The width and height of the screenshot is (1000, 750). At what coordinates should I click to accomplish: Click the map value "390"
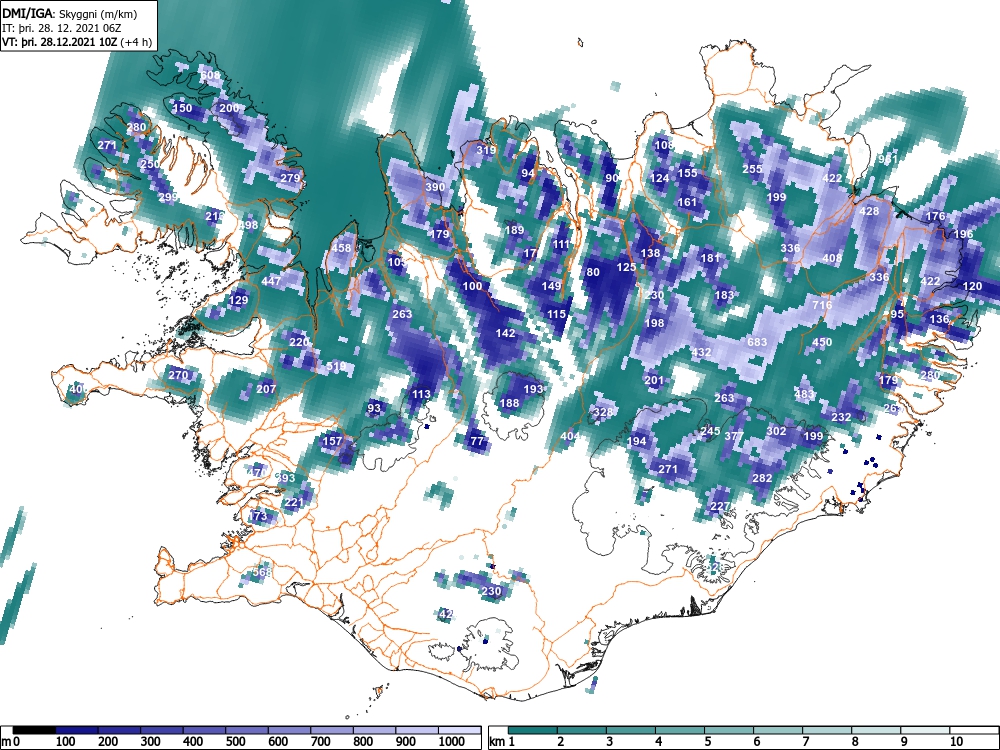[435, 187]
